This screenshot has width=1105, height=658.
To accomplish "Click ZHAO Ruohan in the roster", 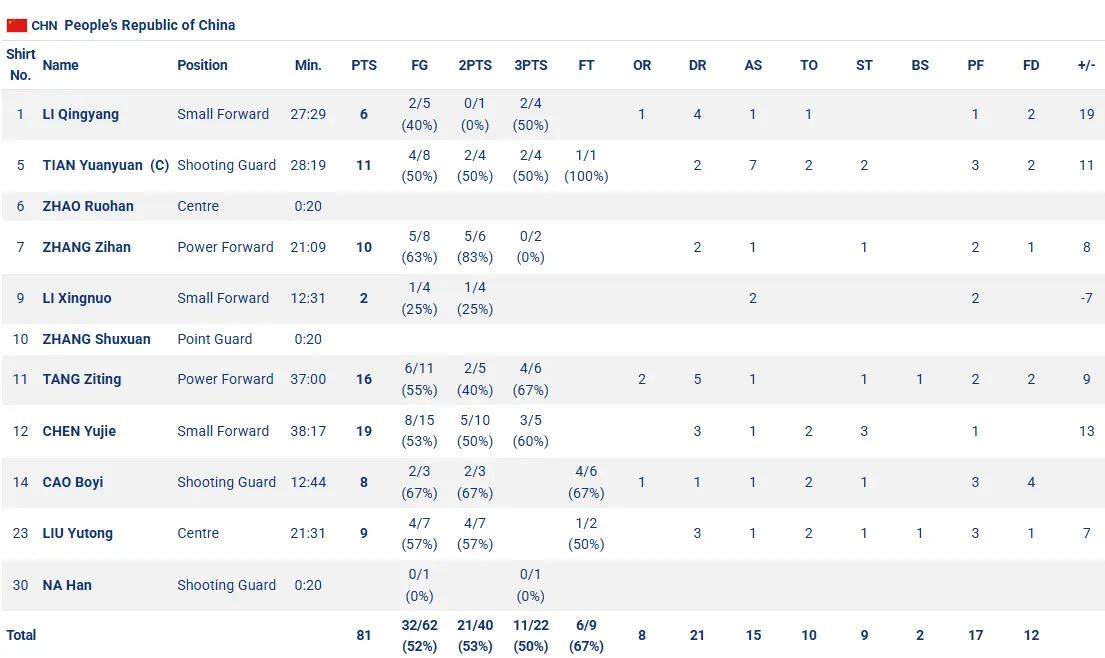I will tap(88, 206).
